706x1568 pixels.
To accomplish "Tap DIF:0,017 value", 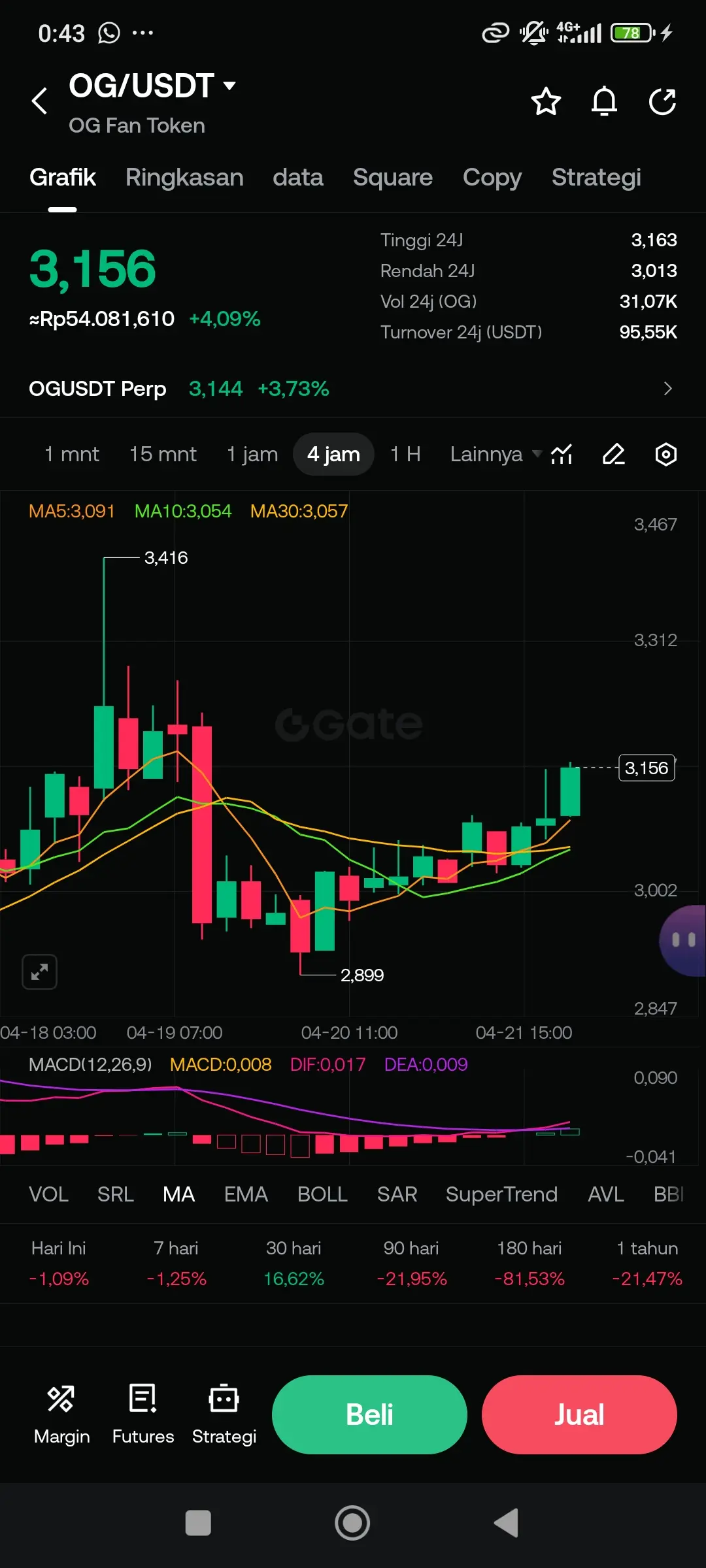I will pos(328,1064).
